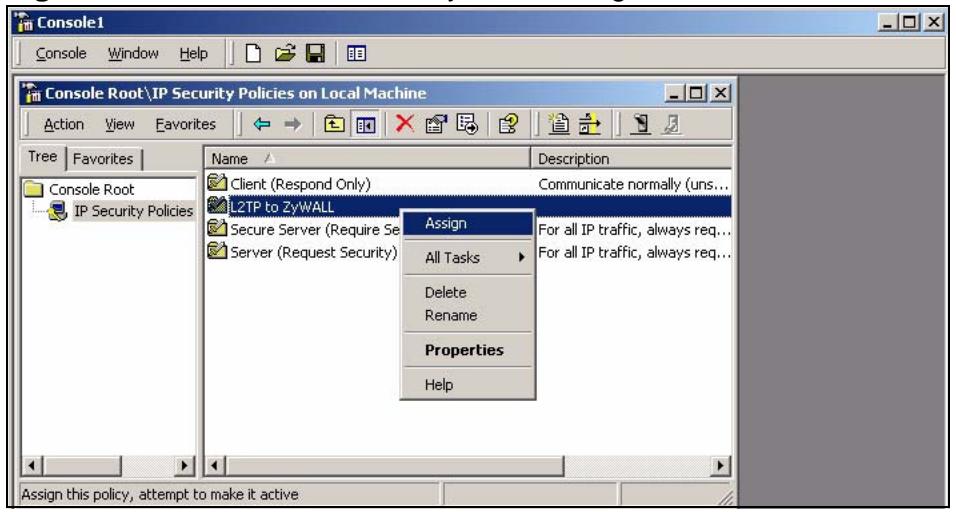956x512 pixels.
Task: Switch to the Tree tab
Action: coord(43,157)
